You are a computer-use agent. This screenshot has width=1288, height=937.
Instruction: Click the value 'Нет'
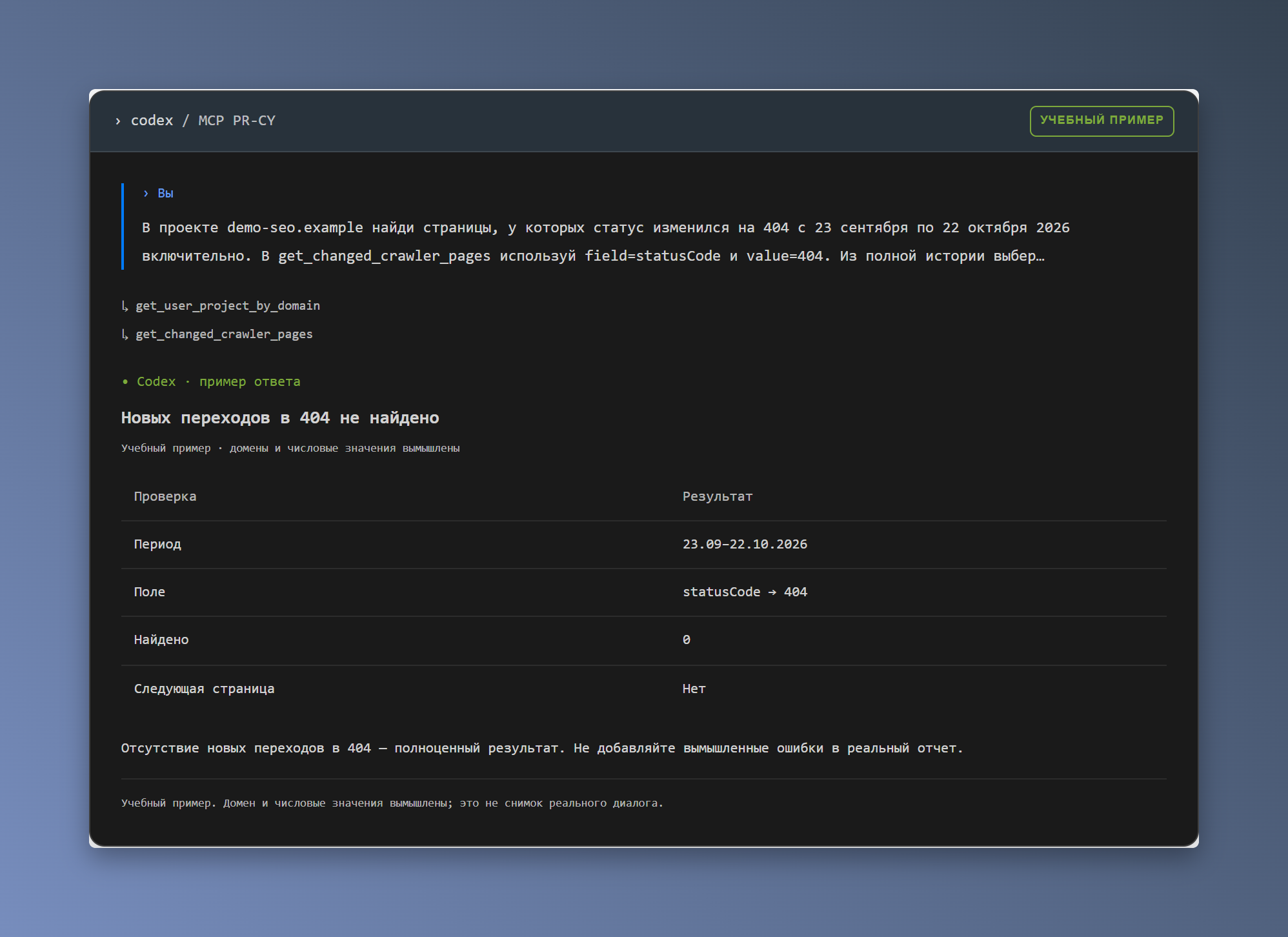click(694, 689)
